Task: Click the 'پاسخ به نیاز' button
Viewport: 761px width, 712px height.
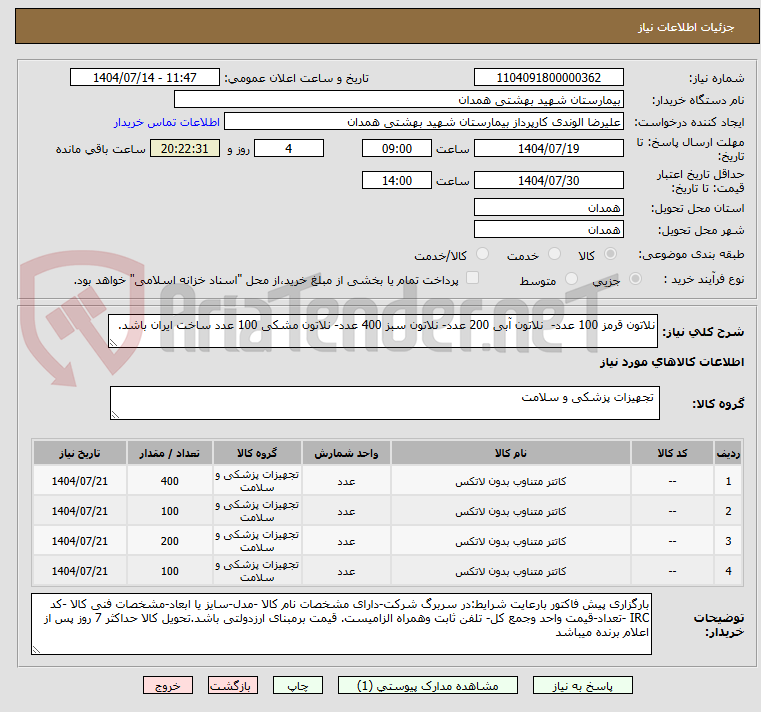Action: [x=583, y=686]
